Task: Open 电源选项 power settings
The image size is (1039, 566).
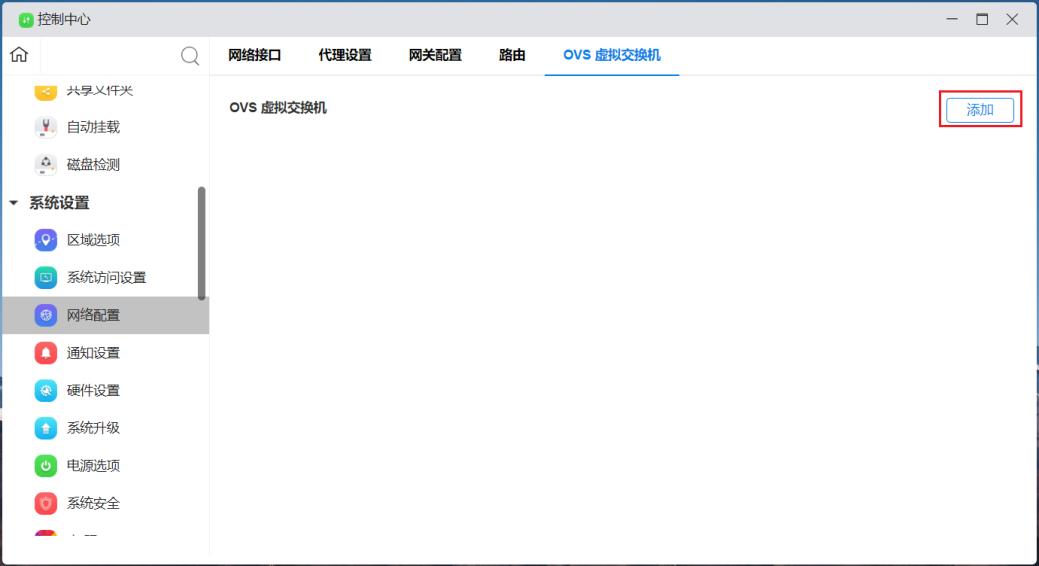Action: point(93,465)
